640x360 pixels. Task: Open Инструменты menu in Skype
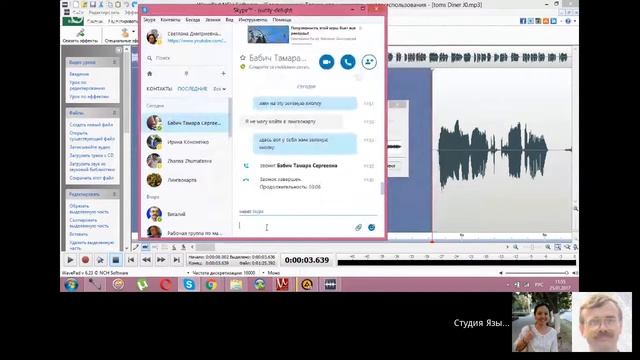click(253, 20)
